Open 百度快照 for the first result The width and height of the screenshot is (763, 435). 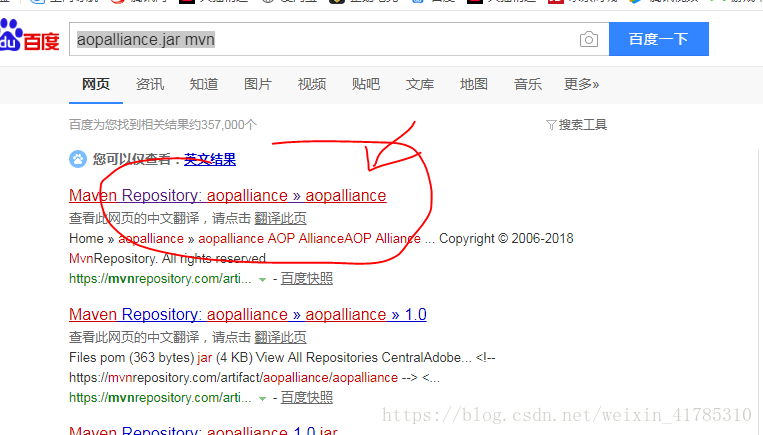coord(307,278)
